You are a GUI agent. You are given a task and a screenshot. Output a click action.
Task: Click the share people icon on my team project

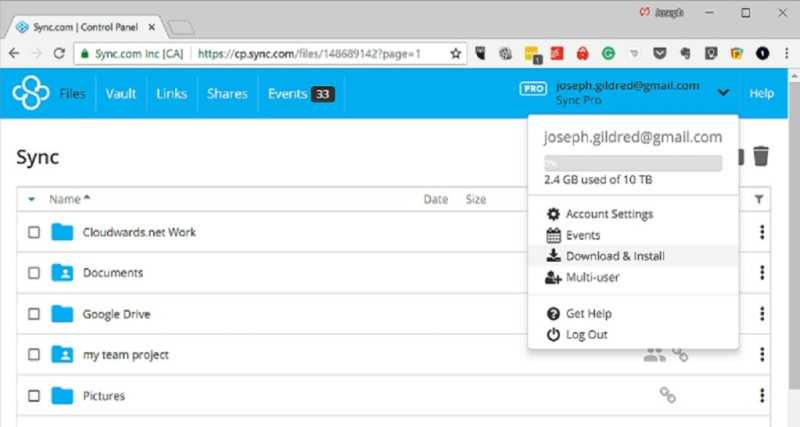[x=654, y=355]
